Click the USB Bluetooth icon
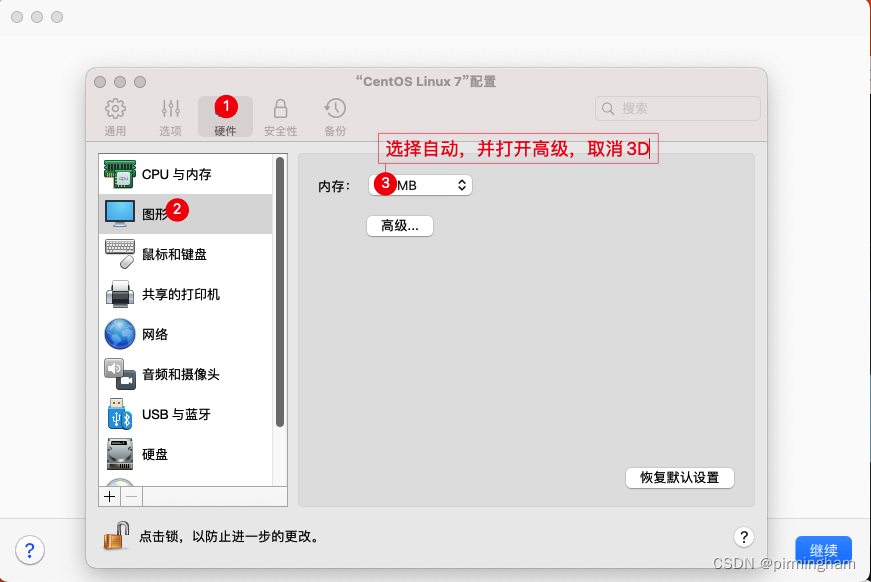The image size is (871, 582). click(120, 414)
